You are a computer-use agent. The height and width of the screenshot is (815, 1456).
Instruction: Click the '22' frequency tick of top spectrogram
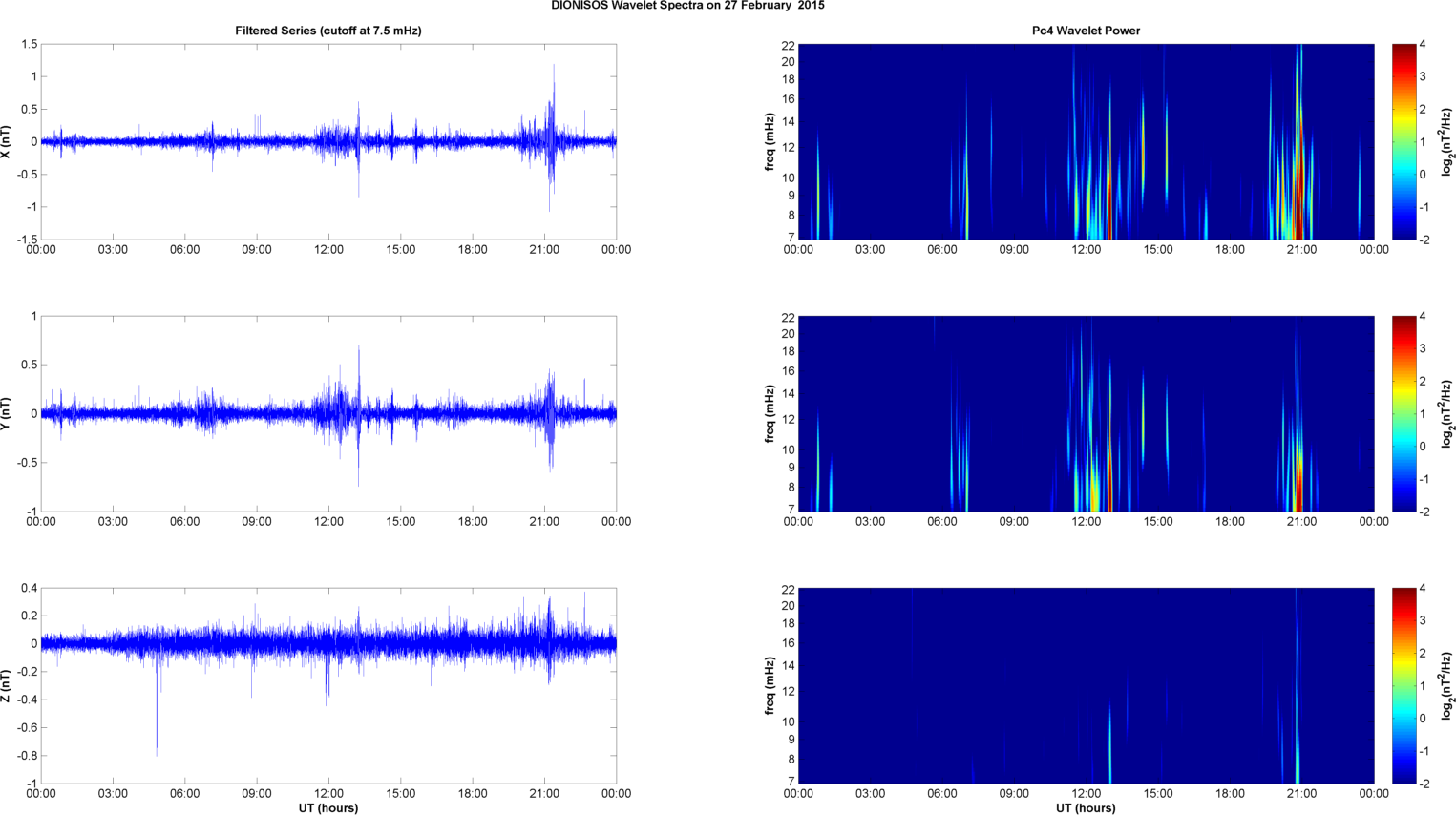(x=788, y=45)
